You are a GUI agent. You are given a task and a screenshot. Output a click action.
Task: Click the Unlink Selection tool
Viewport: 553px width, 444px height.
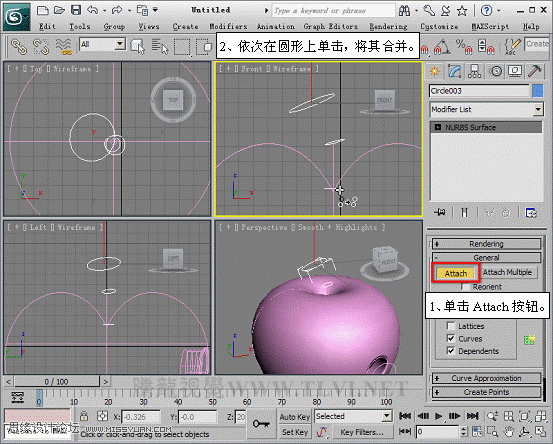pyautogui.click(x=41, y=47)
